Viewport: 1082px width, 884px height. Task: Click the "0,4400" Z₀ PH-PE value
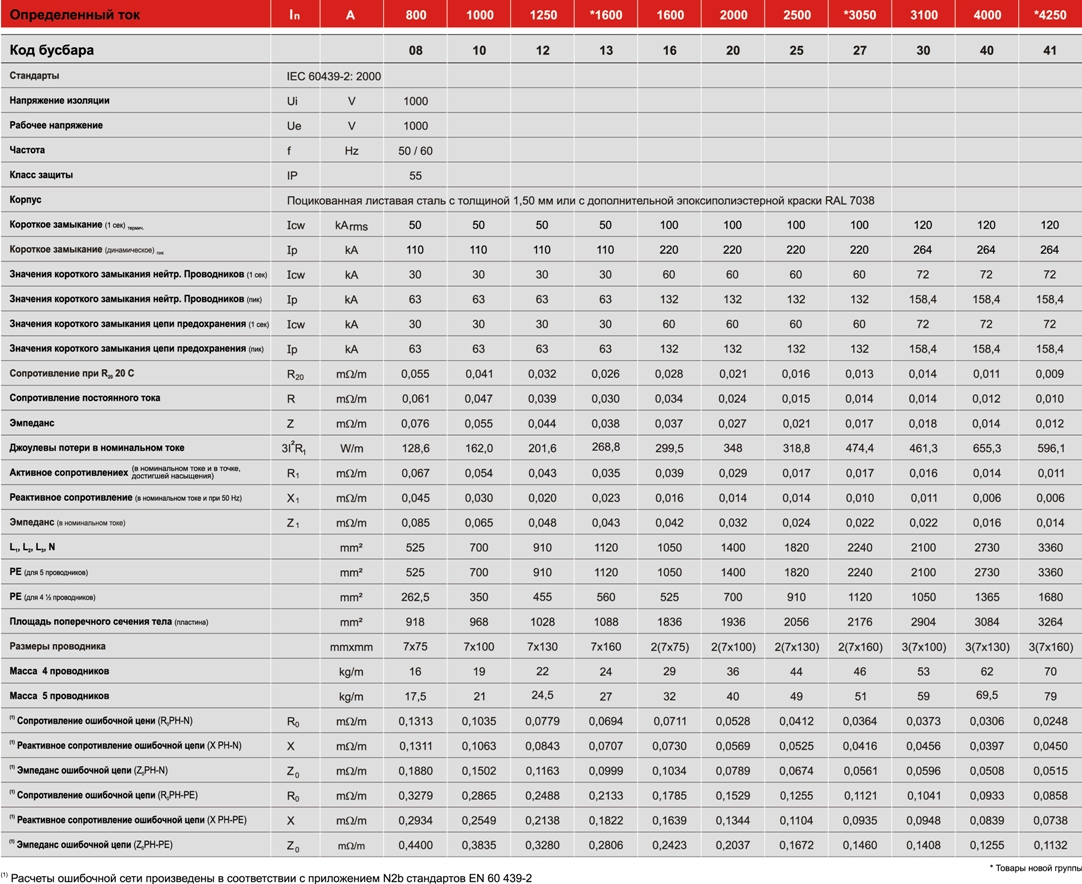pos(415,845)
